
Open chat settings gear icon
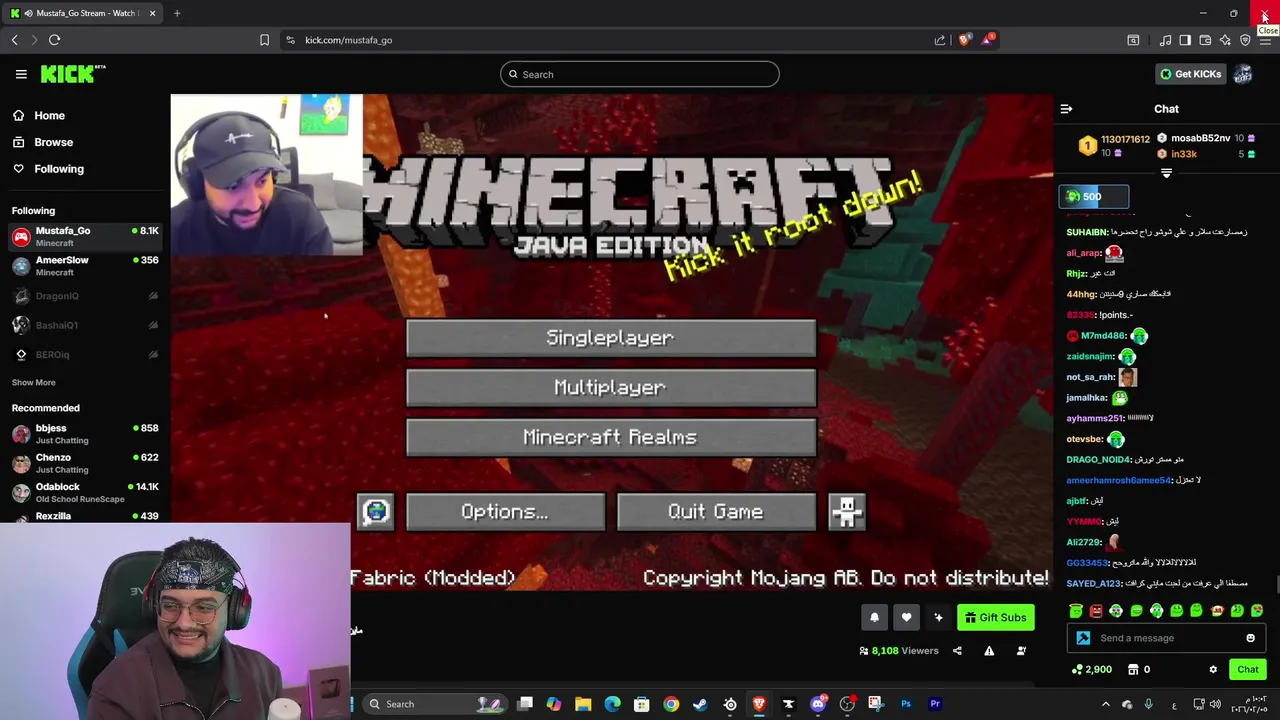point(1213,670)
